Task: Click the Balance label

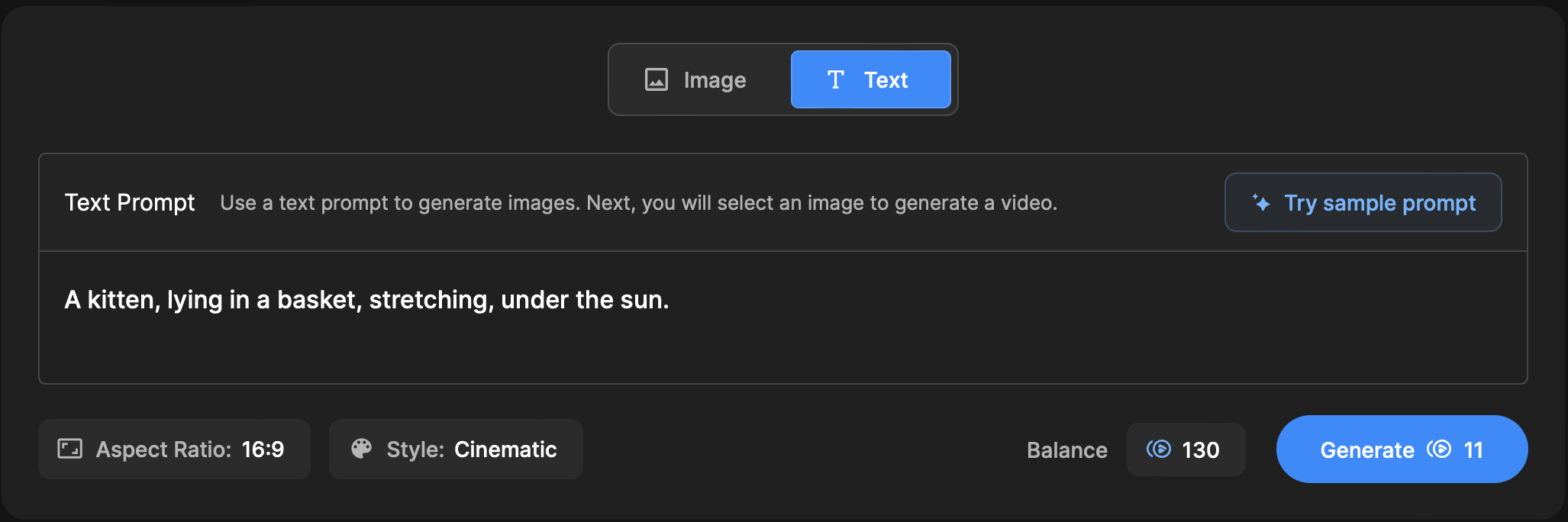Action: [x=1066, y=450]
